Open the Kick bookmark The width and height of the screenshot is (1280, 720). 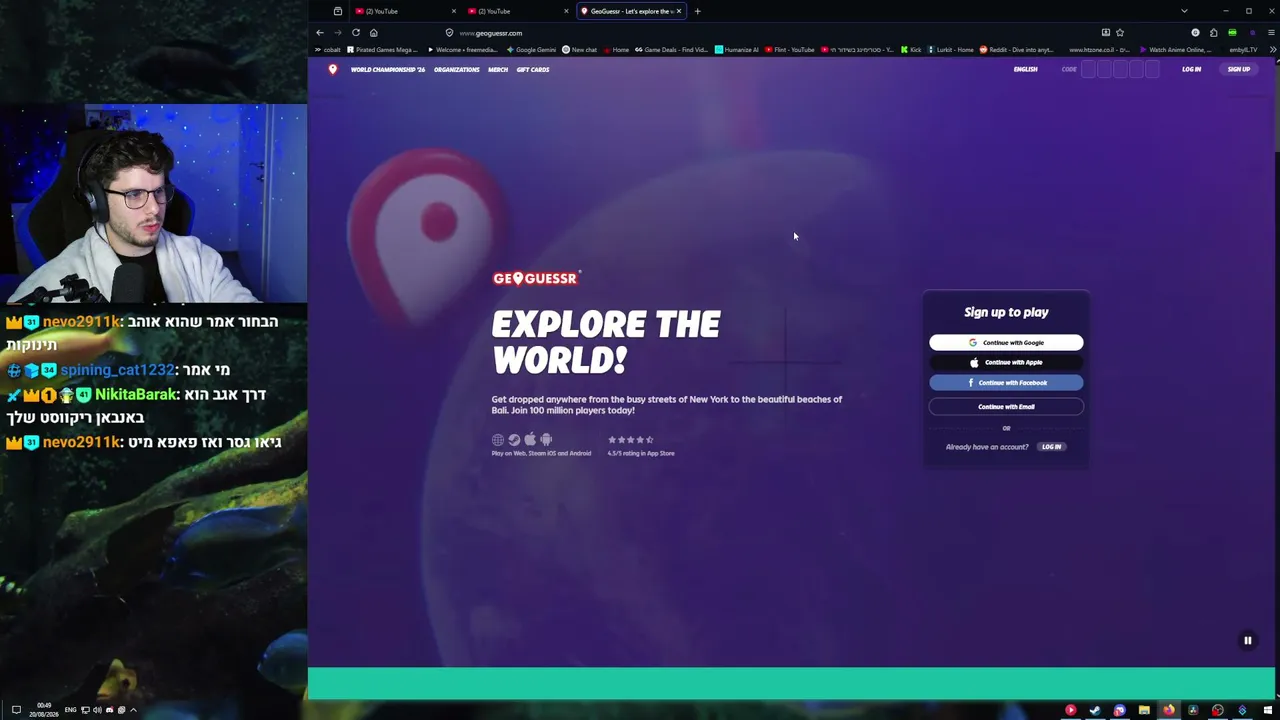911,50
